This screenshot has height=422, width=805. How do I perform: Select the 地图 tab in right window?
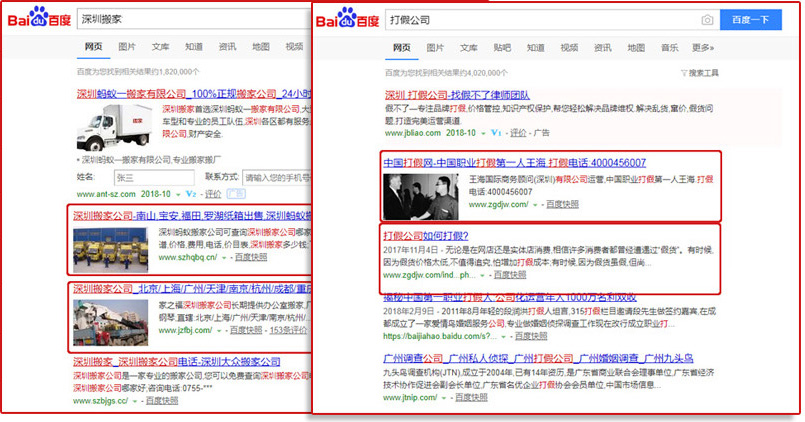[x=635, y=47]
